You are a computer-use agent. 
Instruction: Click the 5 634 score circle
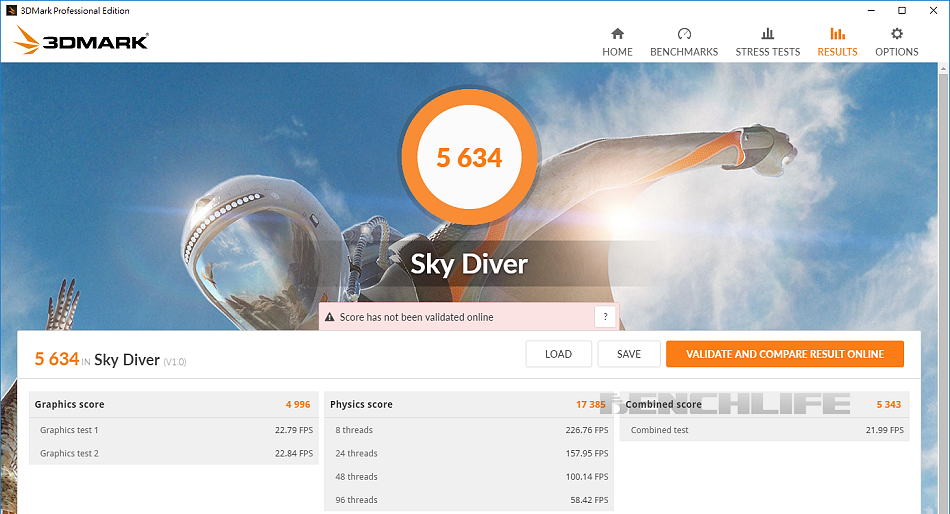(470, 158)
